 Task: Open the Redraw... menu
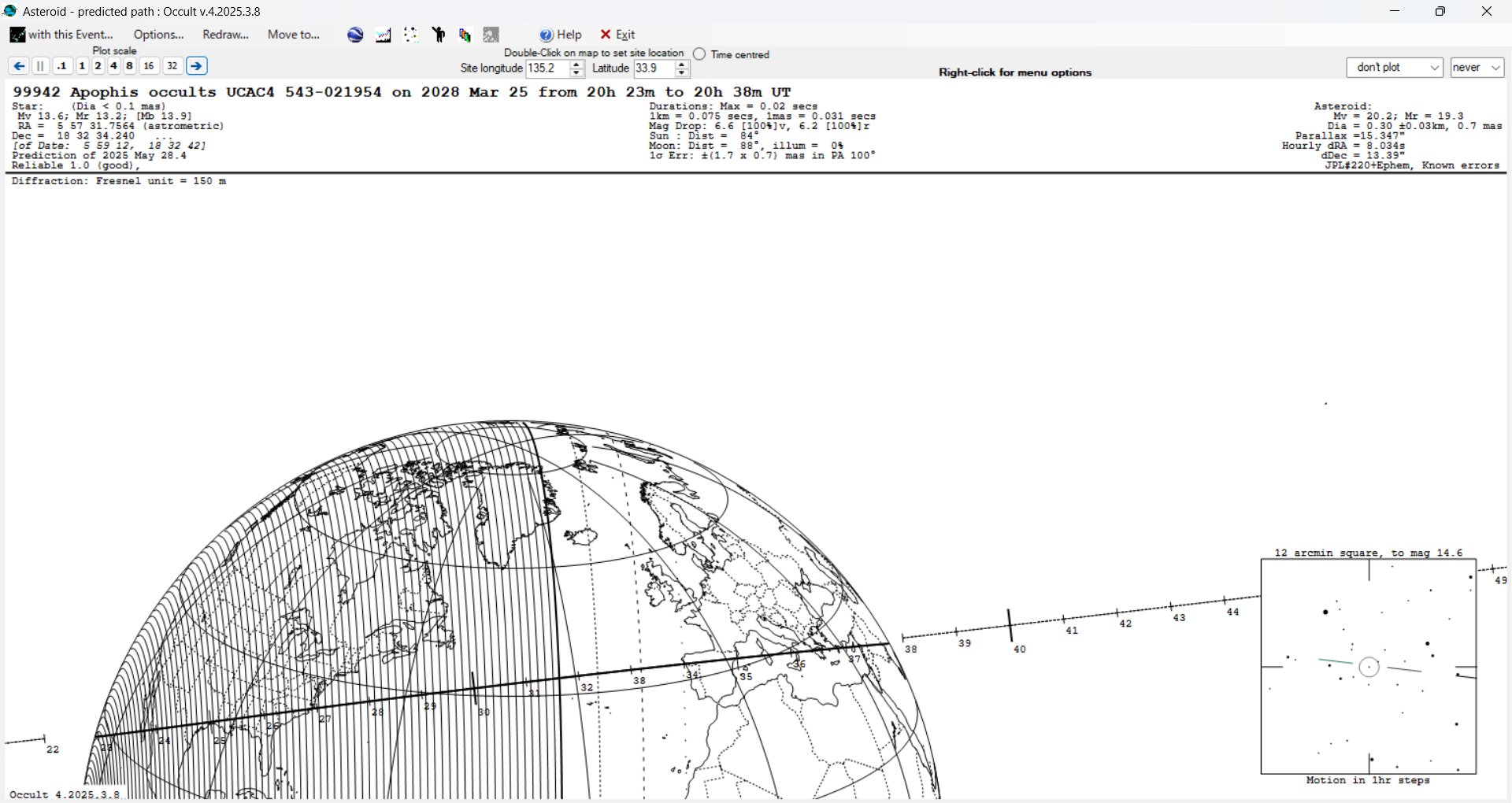225,35
